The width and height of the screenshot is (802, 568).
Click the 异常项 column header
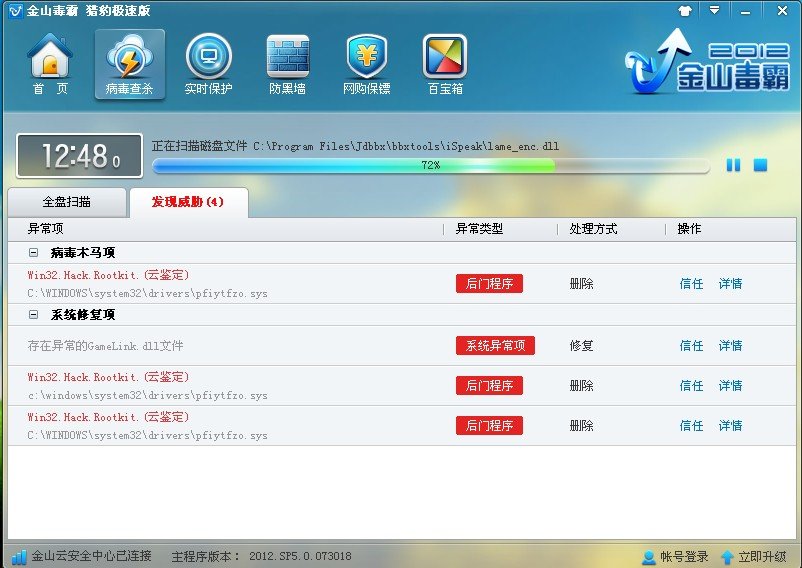46,229
